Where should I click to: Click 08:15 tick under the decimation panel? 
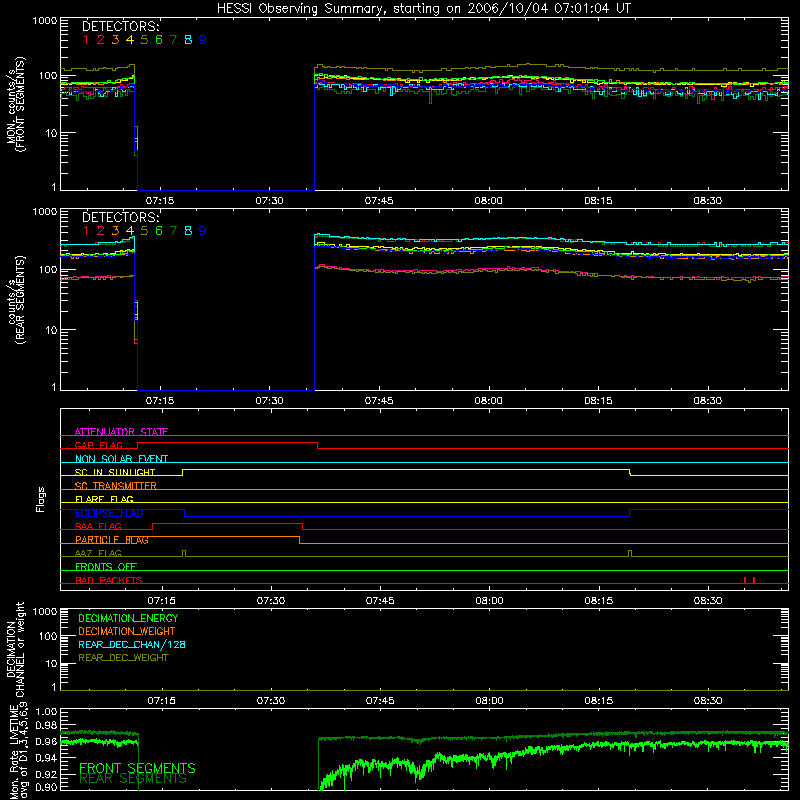point(598,701)
